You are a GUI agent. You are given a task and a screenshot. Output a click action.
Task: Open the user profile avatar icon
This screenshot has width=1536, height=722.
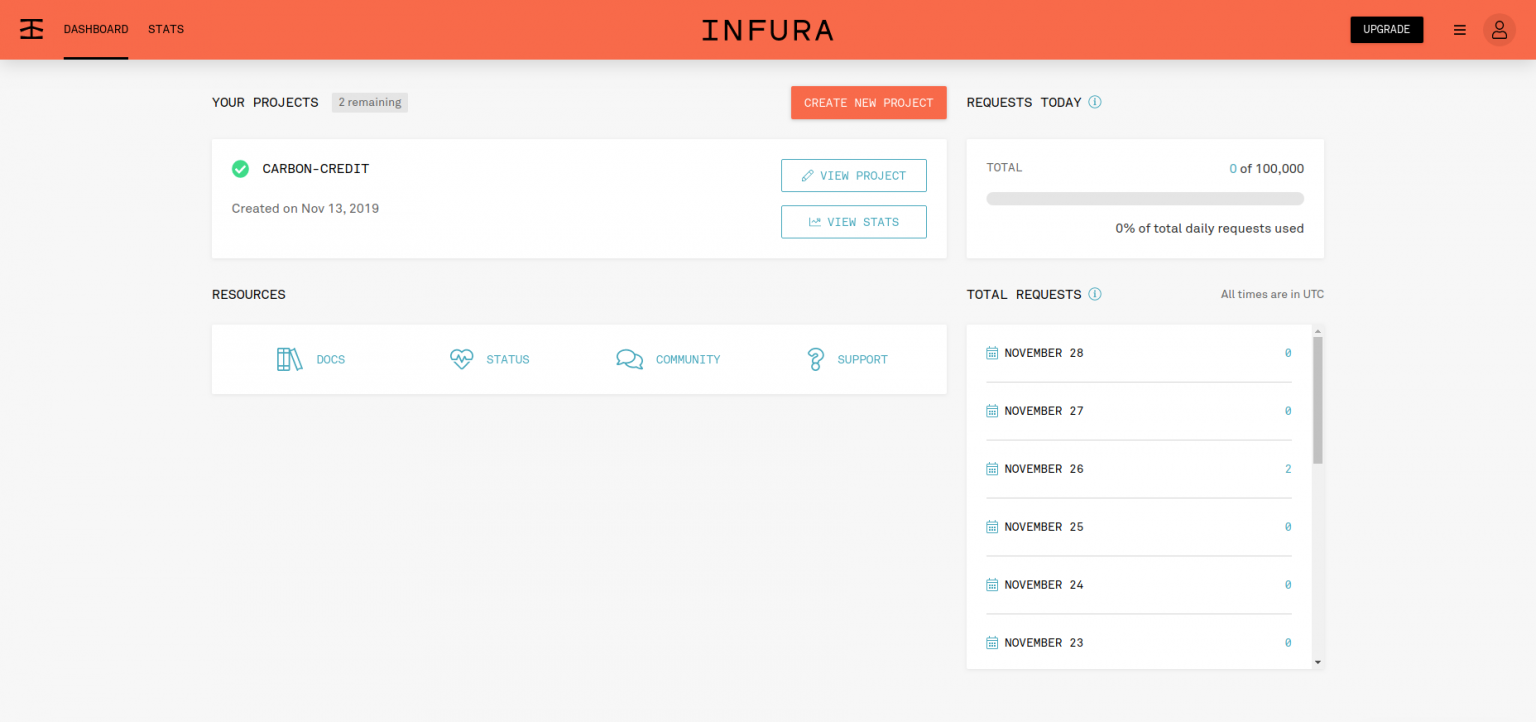(x=1498, y=30)
